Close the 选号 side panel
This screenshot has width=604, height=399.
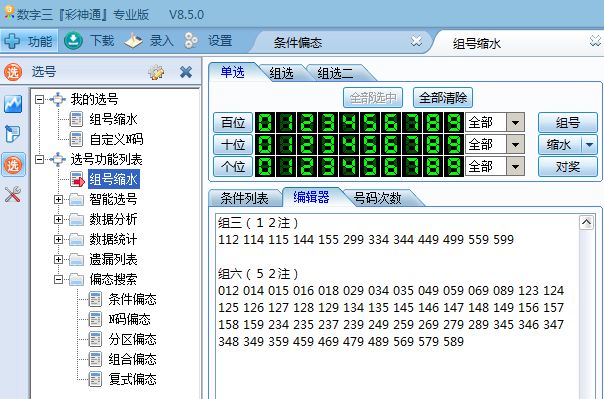(186, 72)
